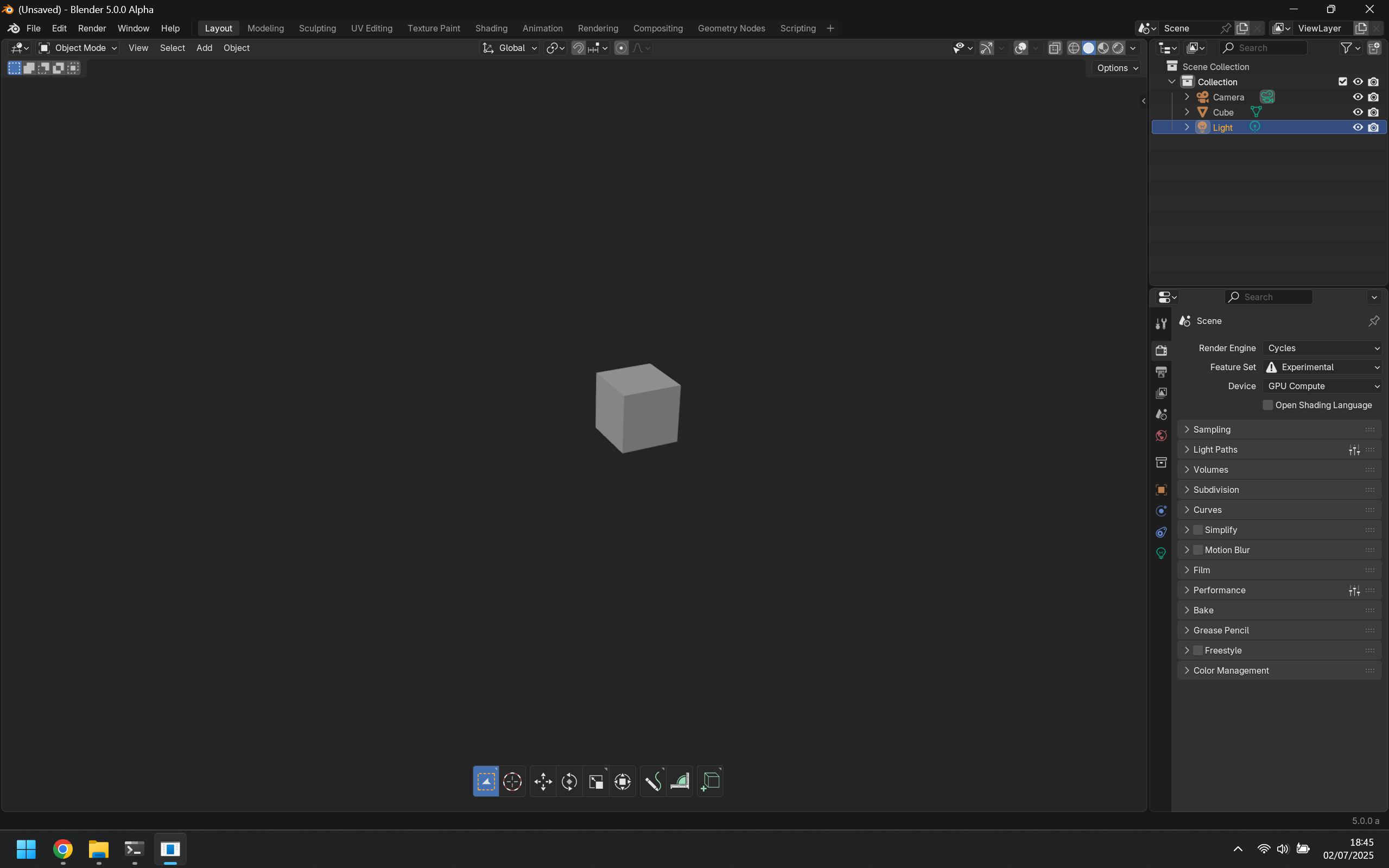Add a new workspace with plus button

pos(830,28)
